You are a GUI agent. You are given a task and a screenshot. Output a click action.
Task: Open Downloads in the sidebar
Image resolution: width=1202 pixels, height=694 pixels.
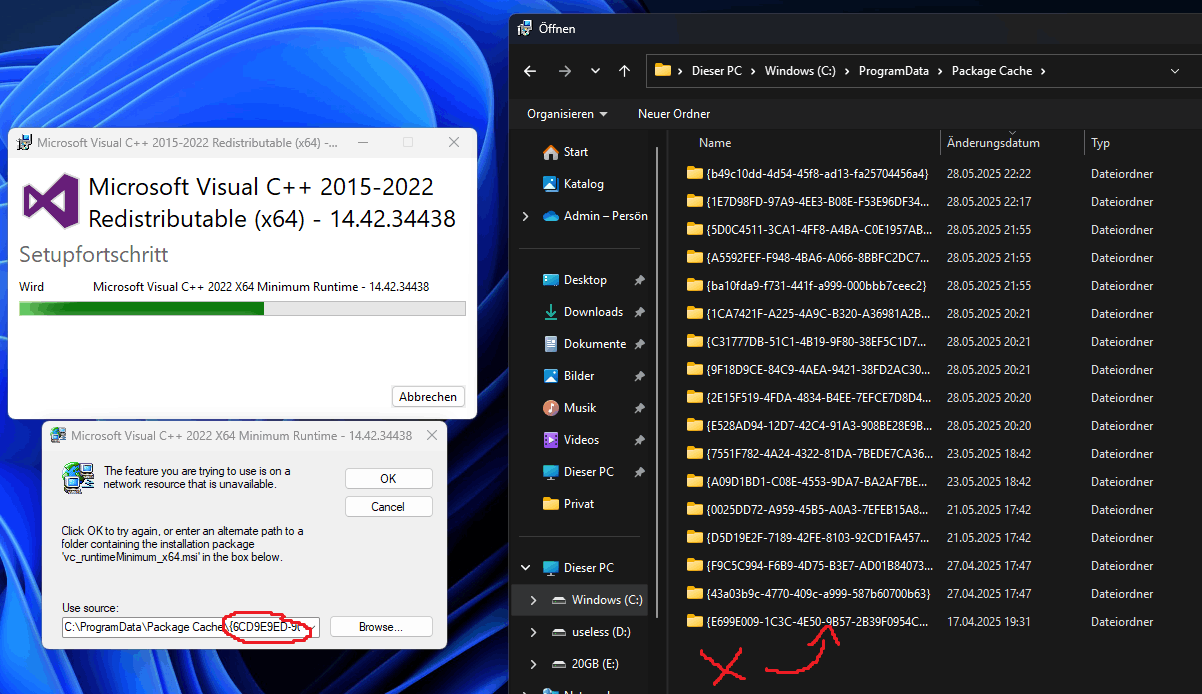pos(593,312)
